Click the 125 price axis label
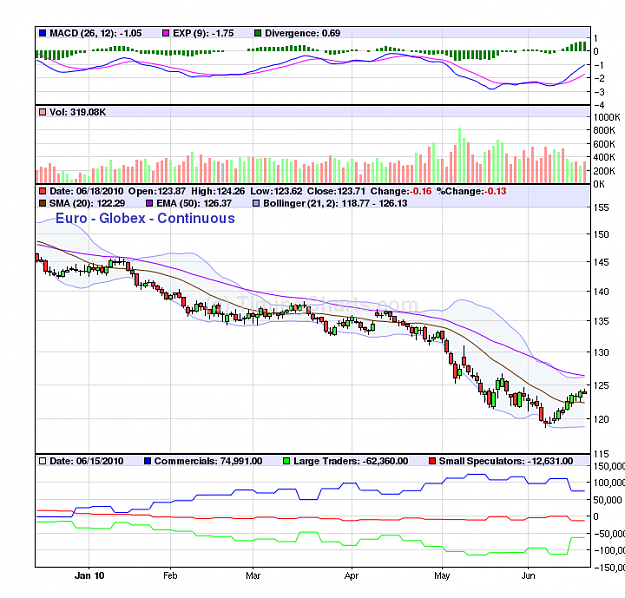 tap(600, 386)
